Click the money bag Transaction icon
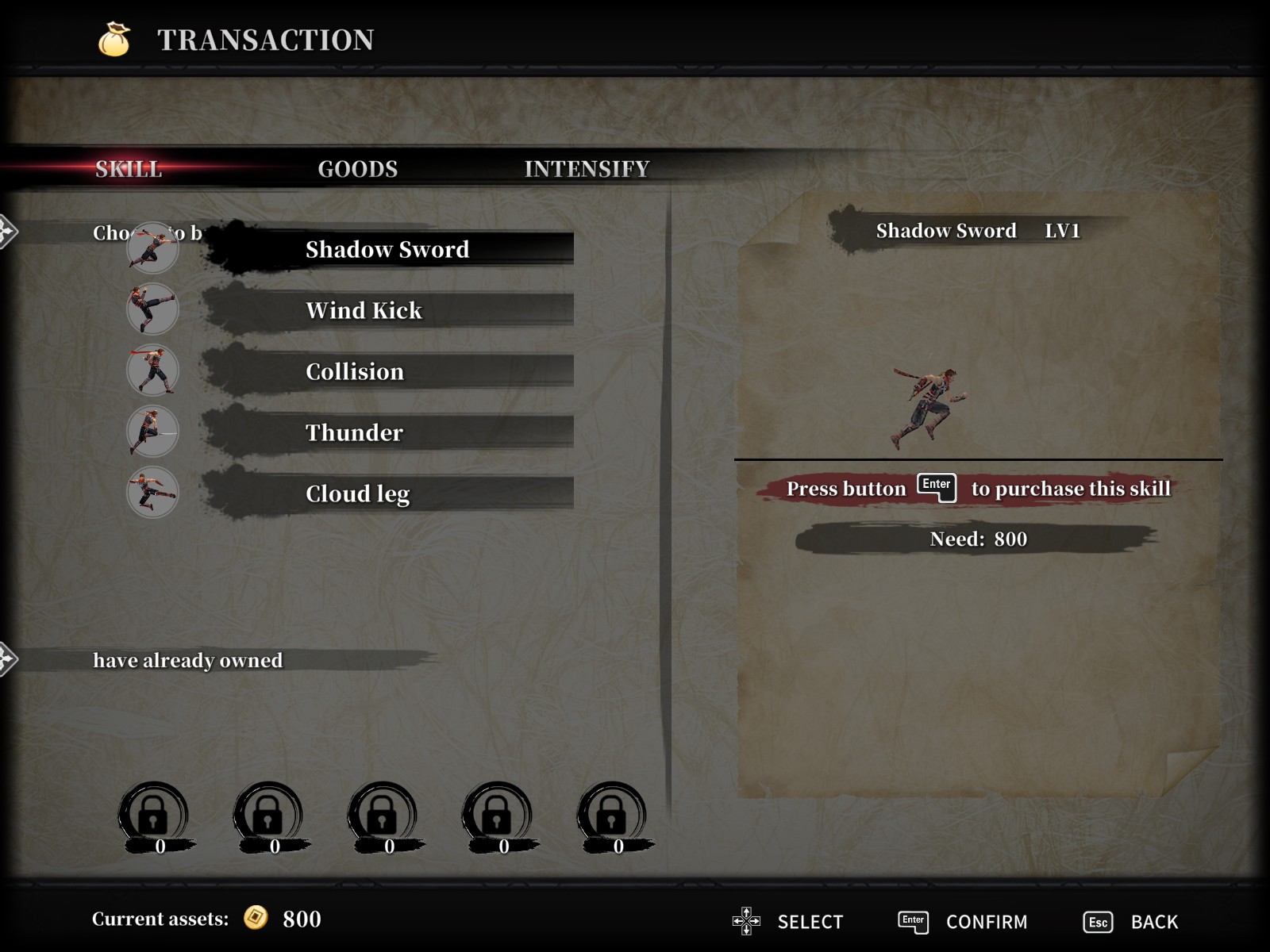This screenshot has height=952, width=1270. pos(114,39)
